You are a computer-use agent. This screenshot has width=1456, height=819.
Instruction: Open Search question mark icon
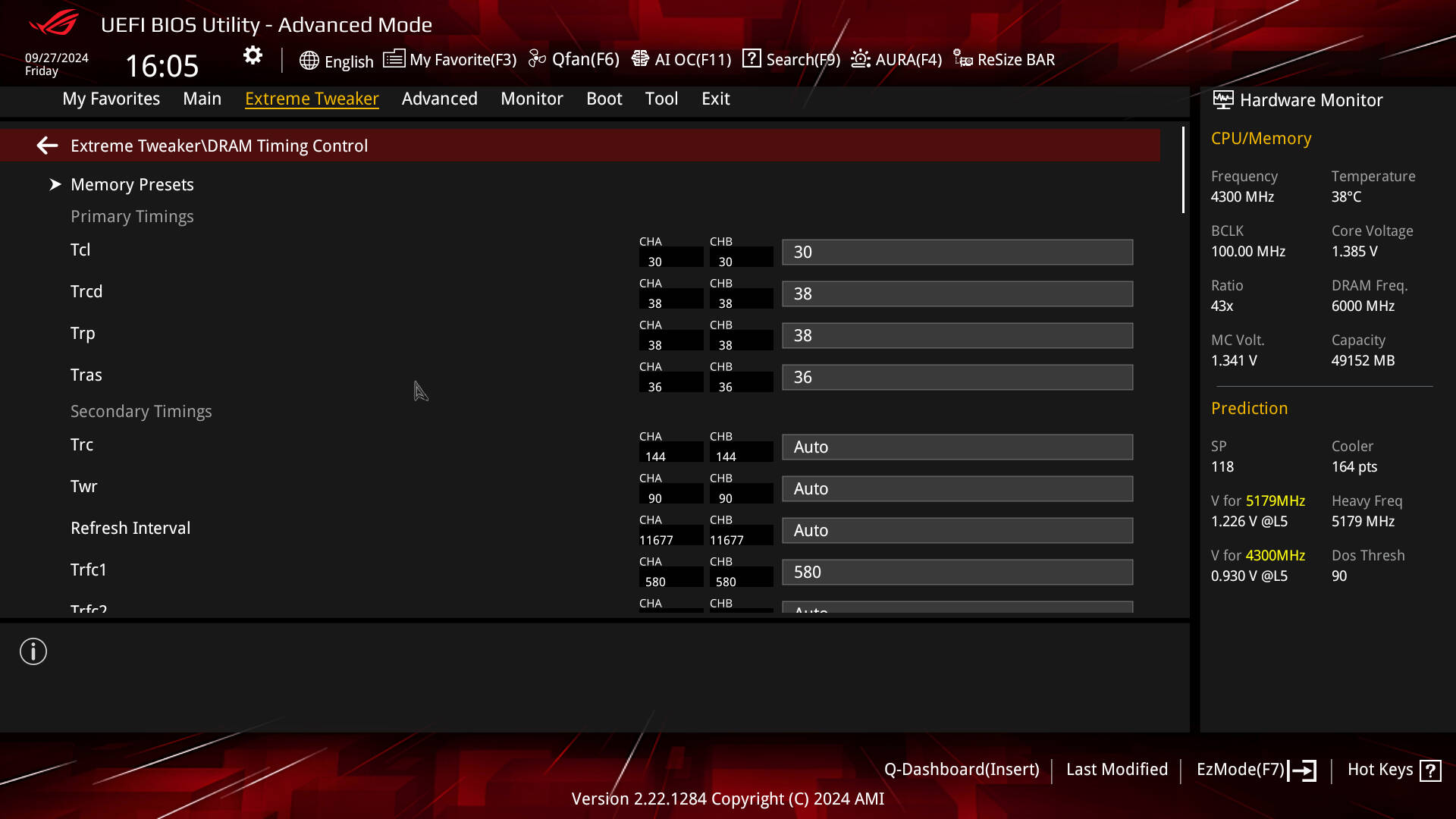752,59
